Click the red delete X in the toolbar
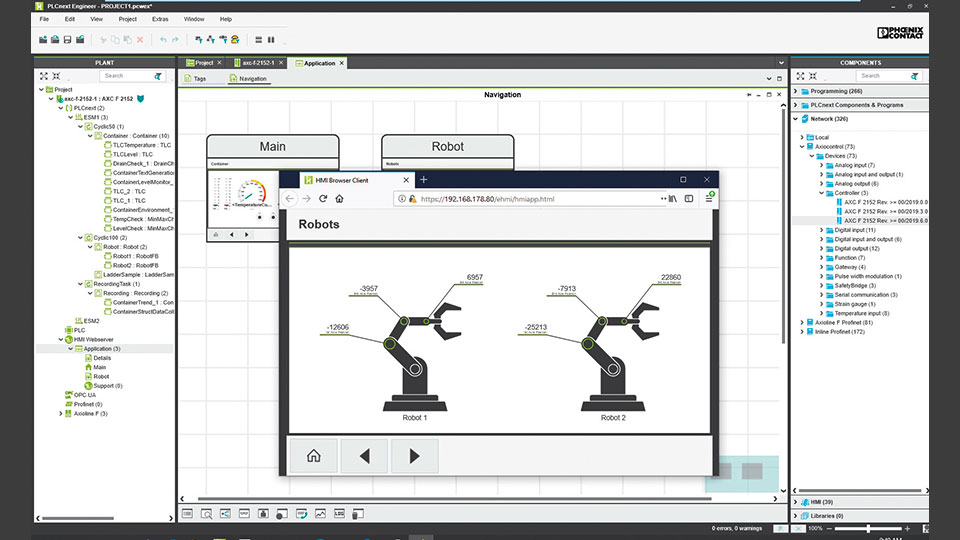 139,40
